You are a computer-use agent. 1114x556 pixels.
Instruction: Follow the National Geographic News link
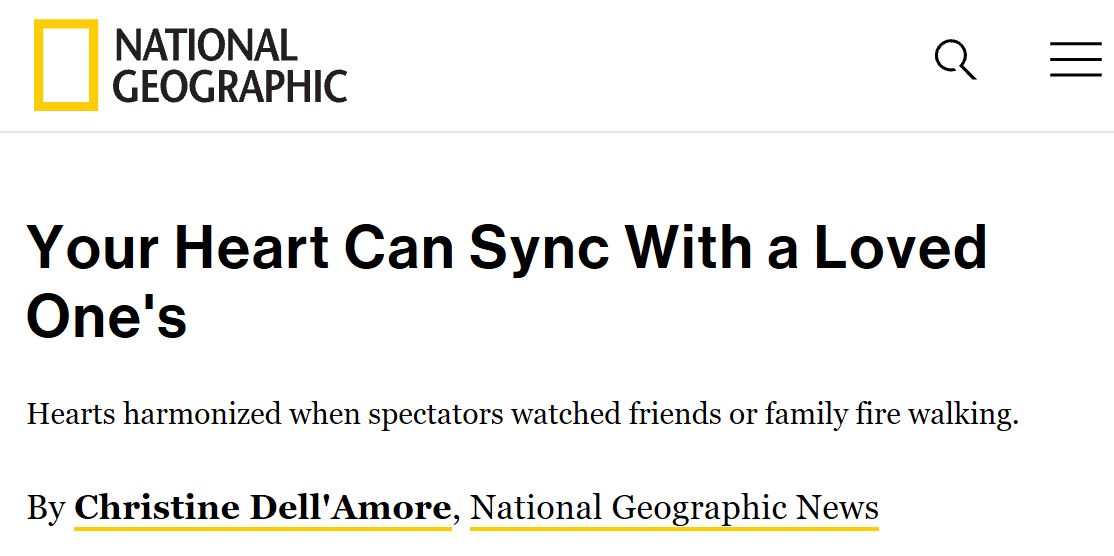(x=674, y=508)
